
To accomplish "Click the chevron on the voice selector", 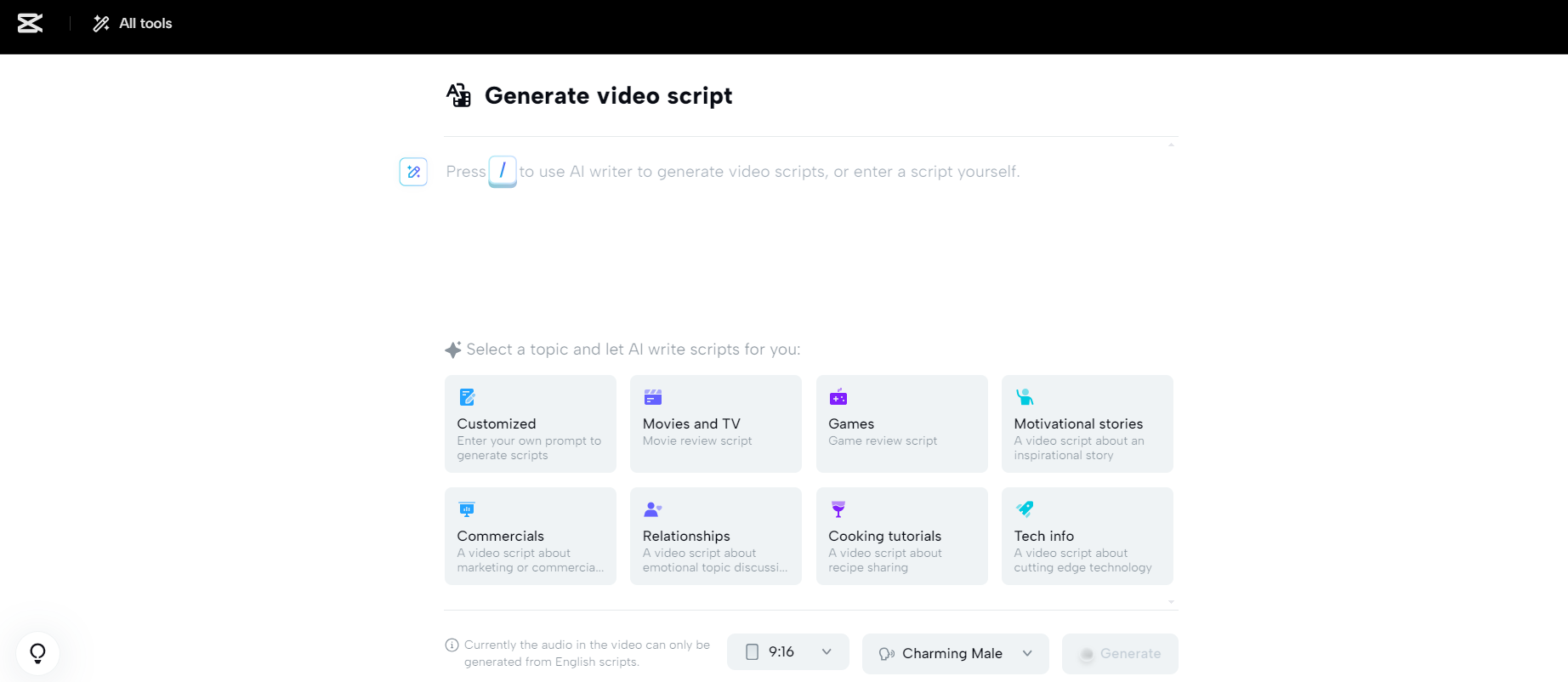I will coord(1027,654).
